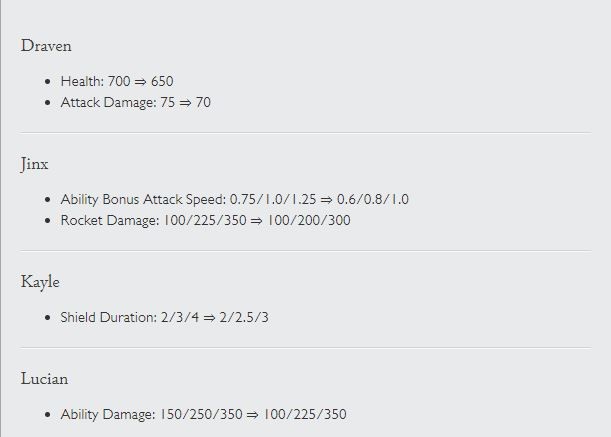Click the value 100/225/350 under Lucian
This screenshot has width=611, height=437.
tap(305, 414)
